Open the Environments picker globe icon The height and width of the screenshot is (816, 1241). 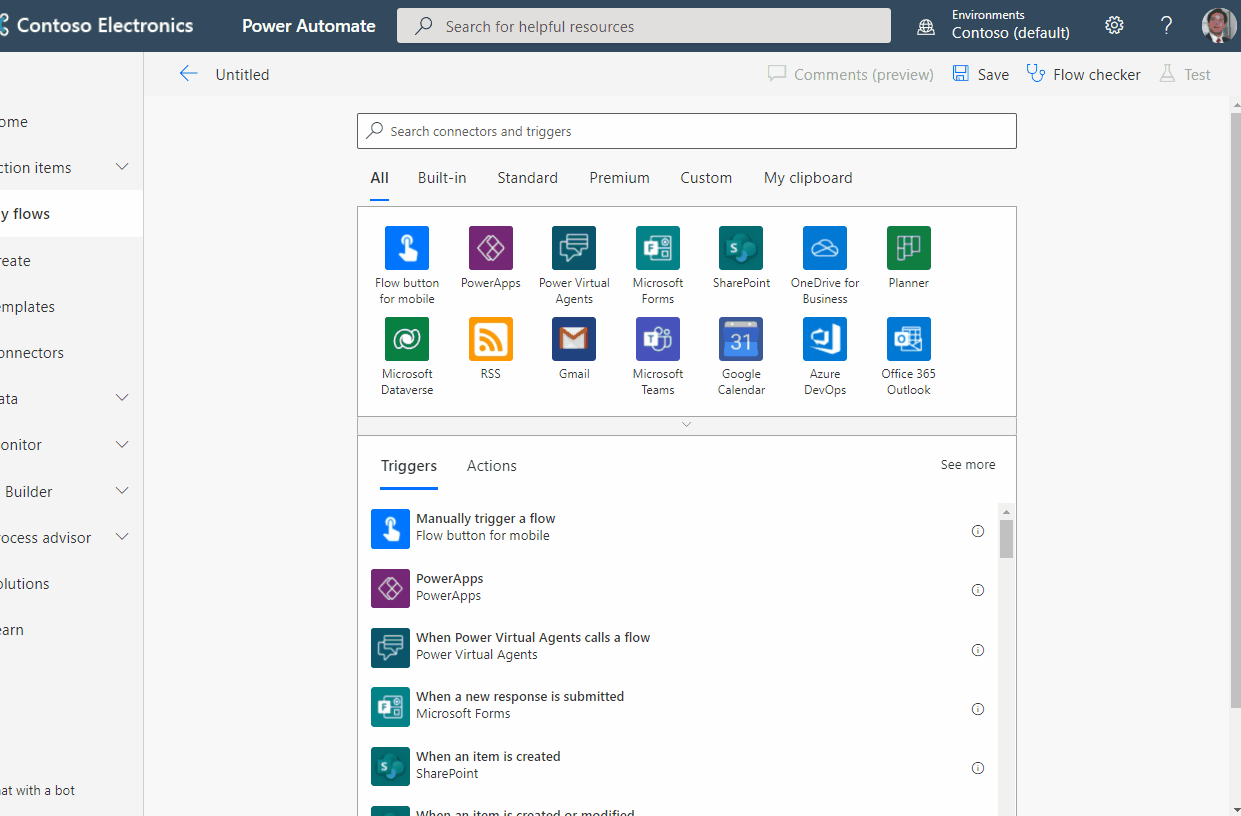click(926, 27)
